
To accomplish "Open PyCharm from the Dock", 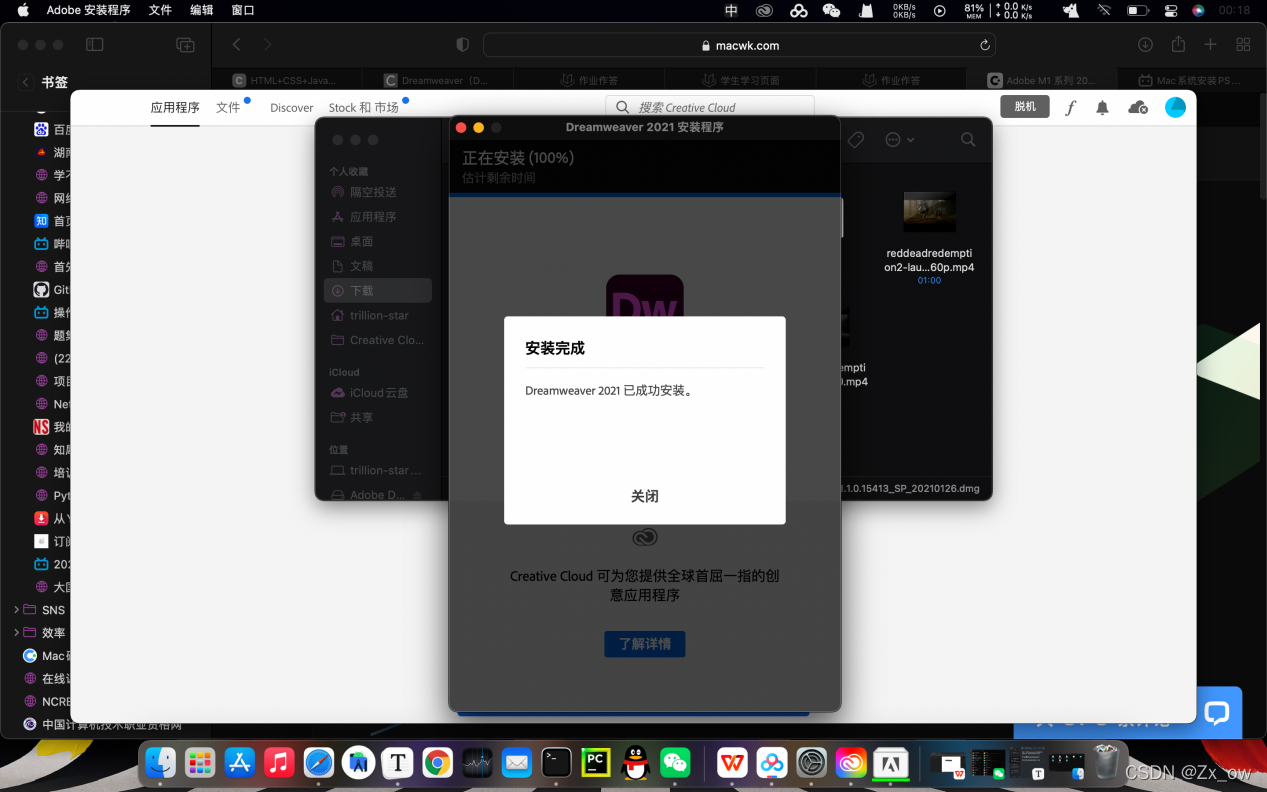I will click(x=596, y=764).
